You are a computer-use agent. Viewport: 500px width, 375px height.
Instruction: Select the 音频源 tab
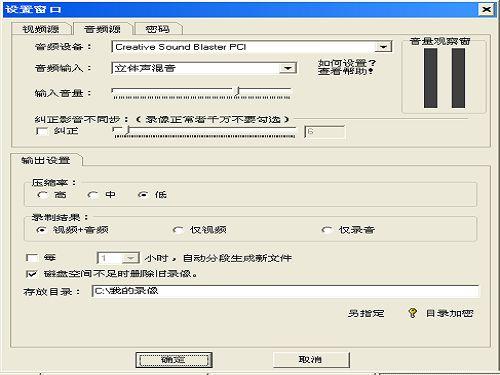pyautogui.click(x=102, y=29)
